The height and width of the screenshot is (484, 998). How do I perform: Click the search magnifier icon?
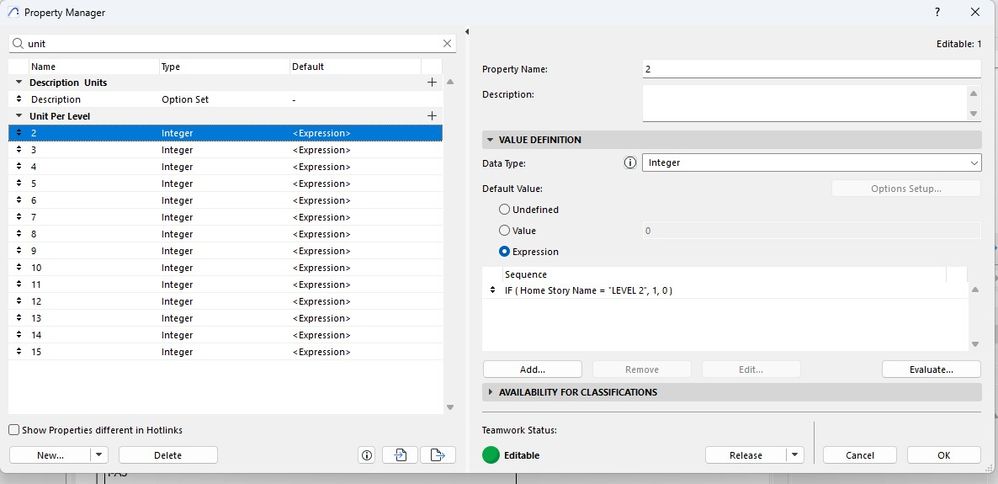point(18,43)
